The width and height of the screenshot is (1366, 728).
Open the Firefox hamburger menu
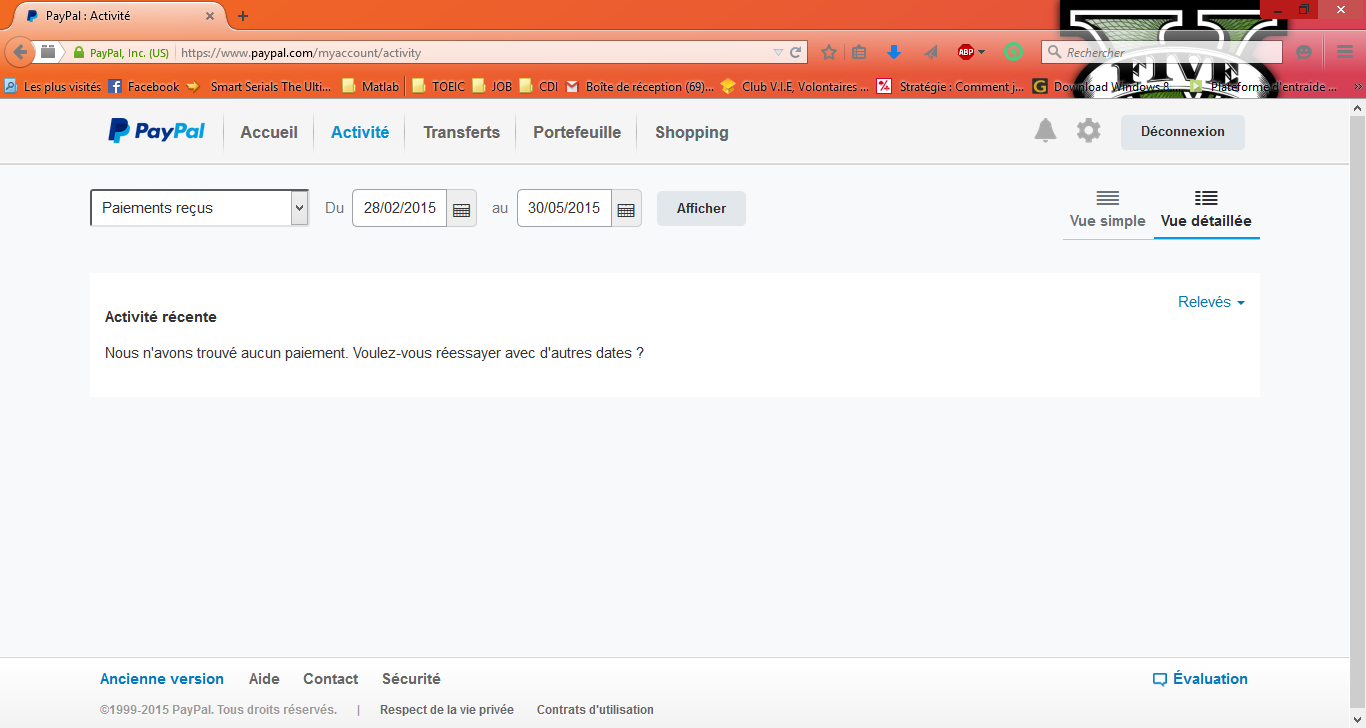[x=1345, y=52]
